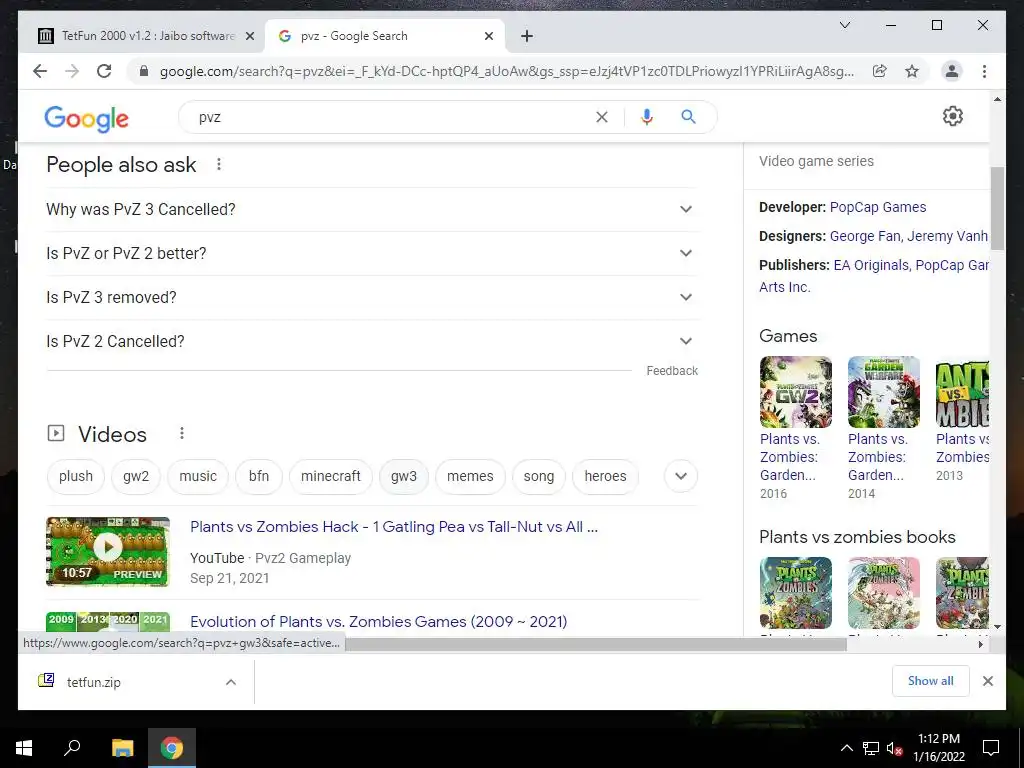Open Chrome's three-dot menu
The width and height of the screenshot is (1024, 768).
984,71
